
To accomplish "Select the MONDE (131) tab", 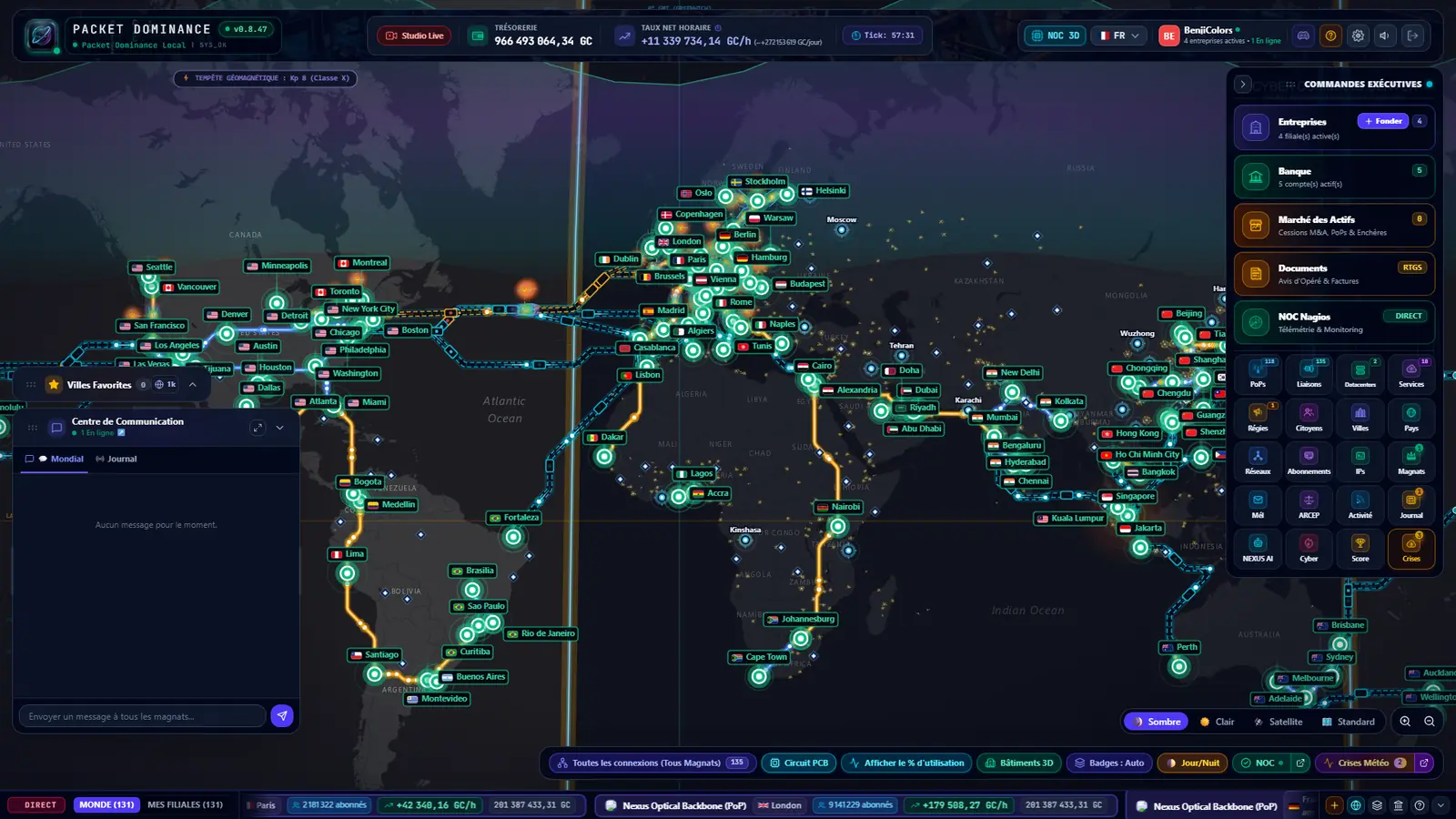I will [x=106, y=805].
